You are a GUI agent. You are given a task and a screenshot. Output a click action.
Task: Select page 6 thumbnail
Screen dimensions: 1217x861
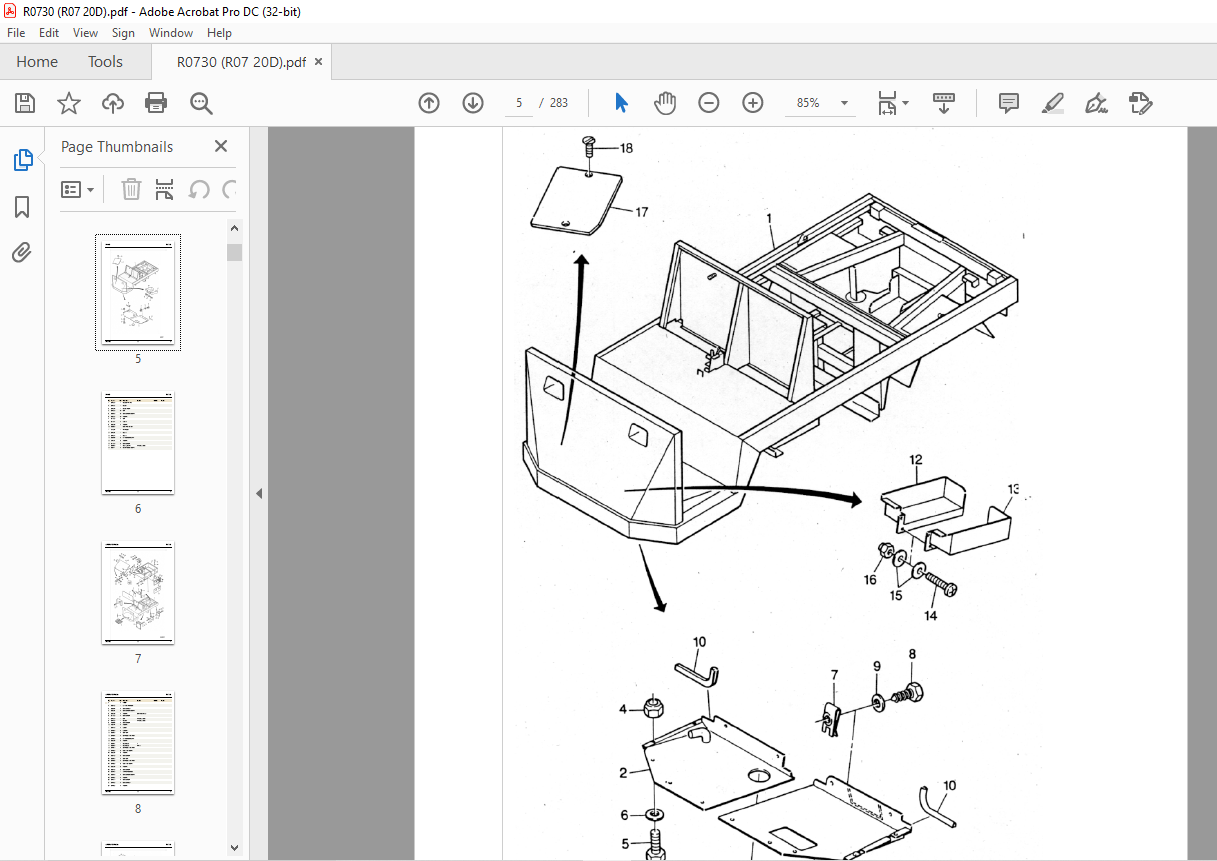pos(138,443)
